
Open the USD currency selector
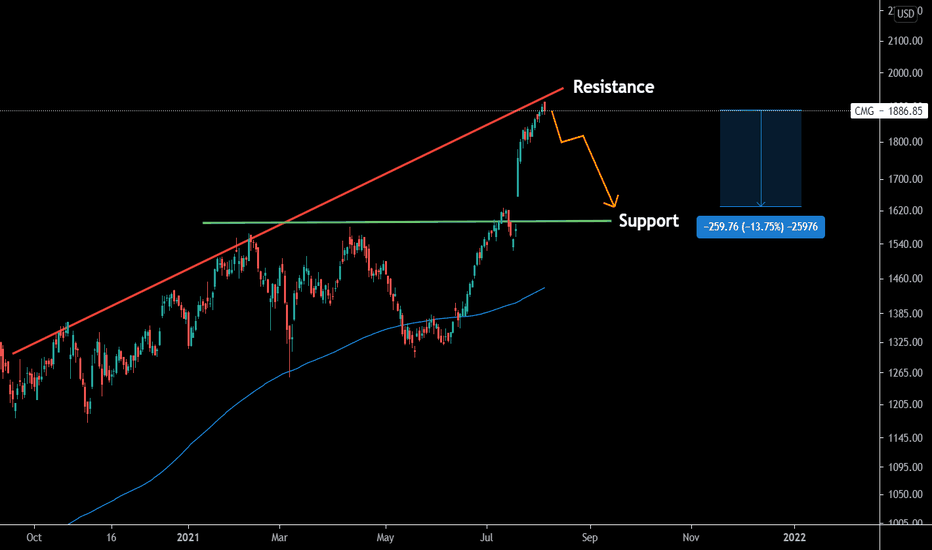click(x=906, y=14)
